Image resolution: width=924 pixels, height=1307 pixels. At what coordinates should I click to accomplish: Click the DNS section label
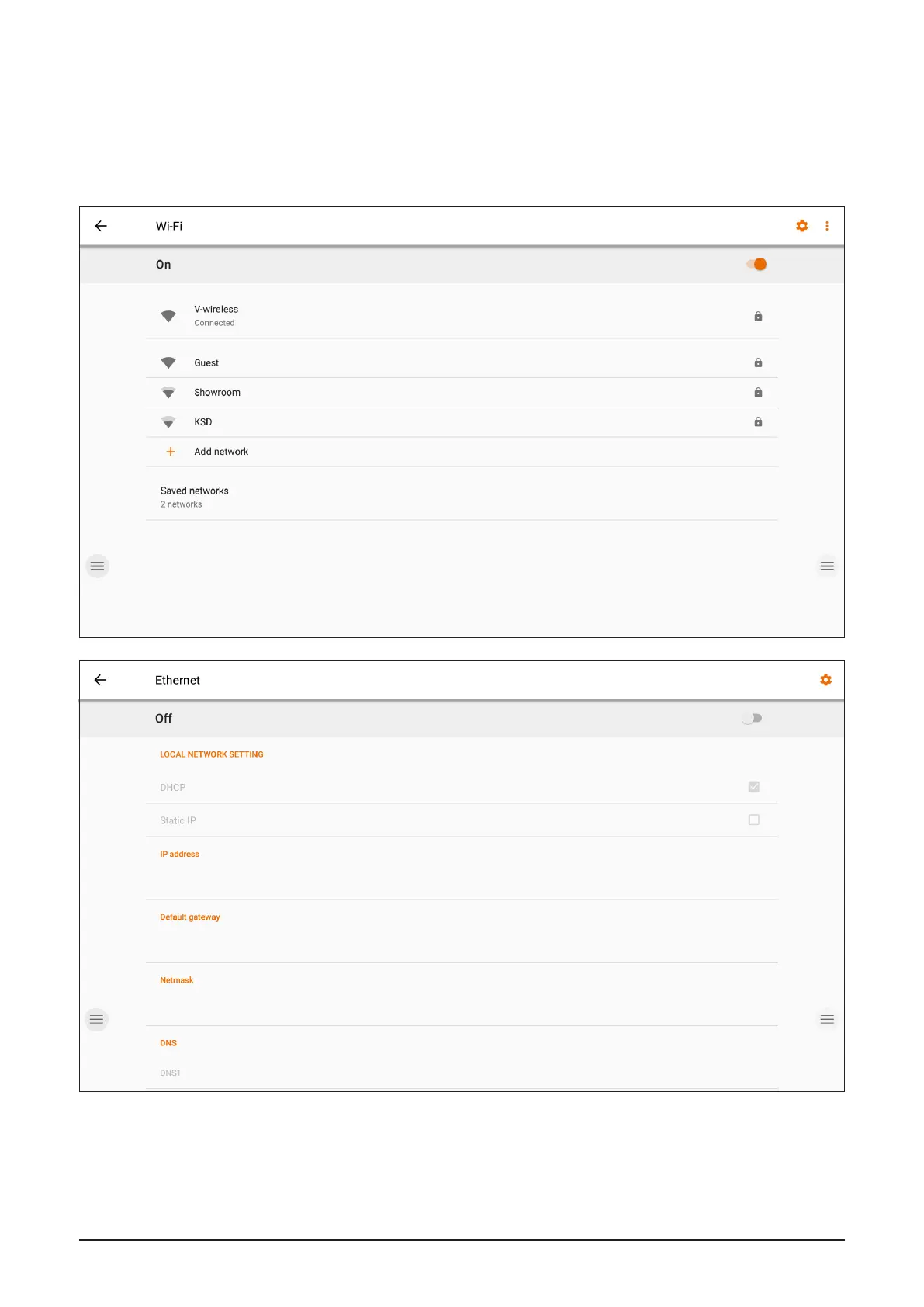[168, 1043]
